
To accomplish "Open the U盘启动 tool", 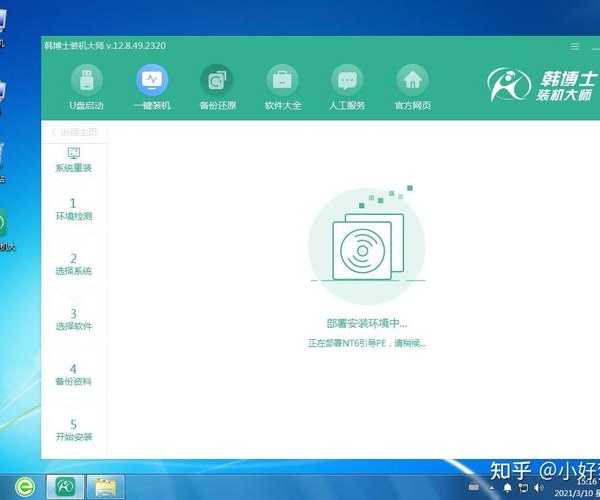I will [x=88, y=86].
